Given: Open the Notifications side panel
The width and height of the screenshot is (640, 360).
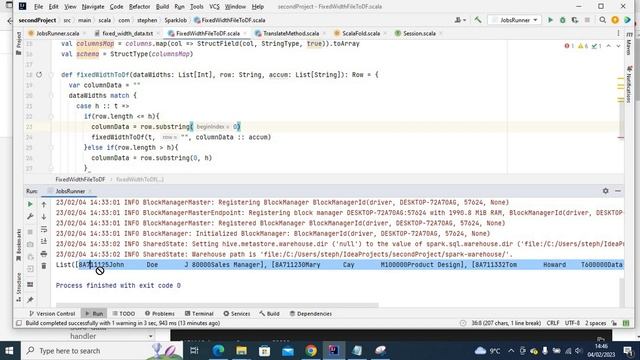Looking at the screenshot, I should point(629,84).
